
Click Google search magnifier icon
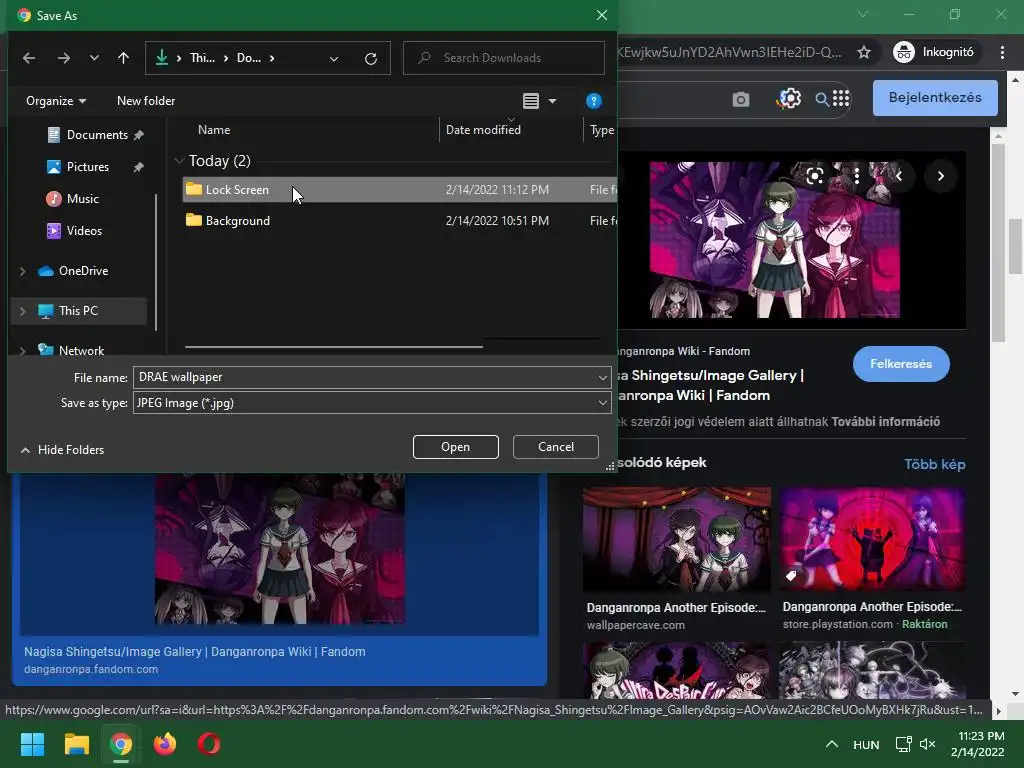[822, 99]
